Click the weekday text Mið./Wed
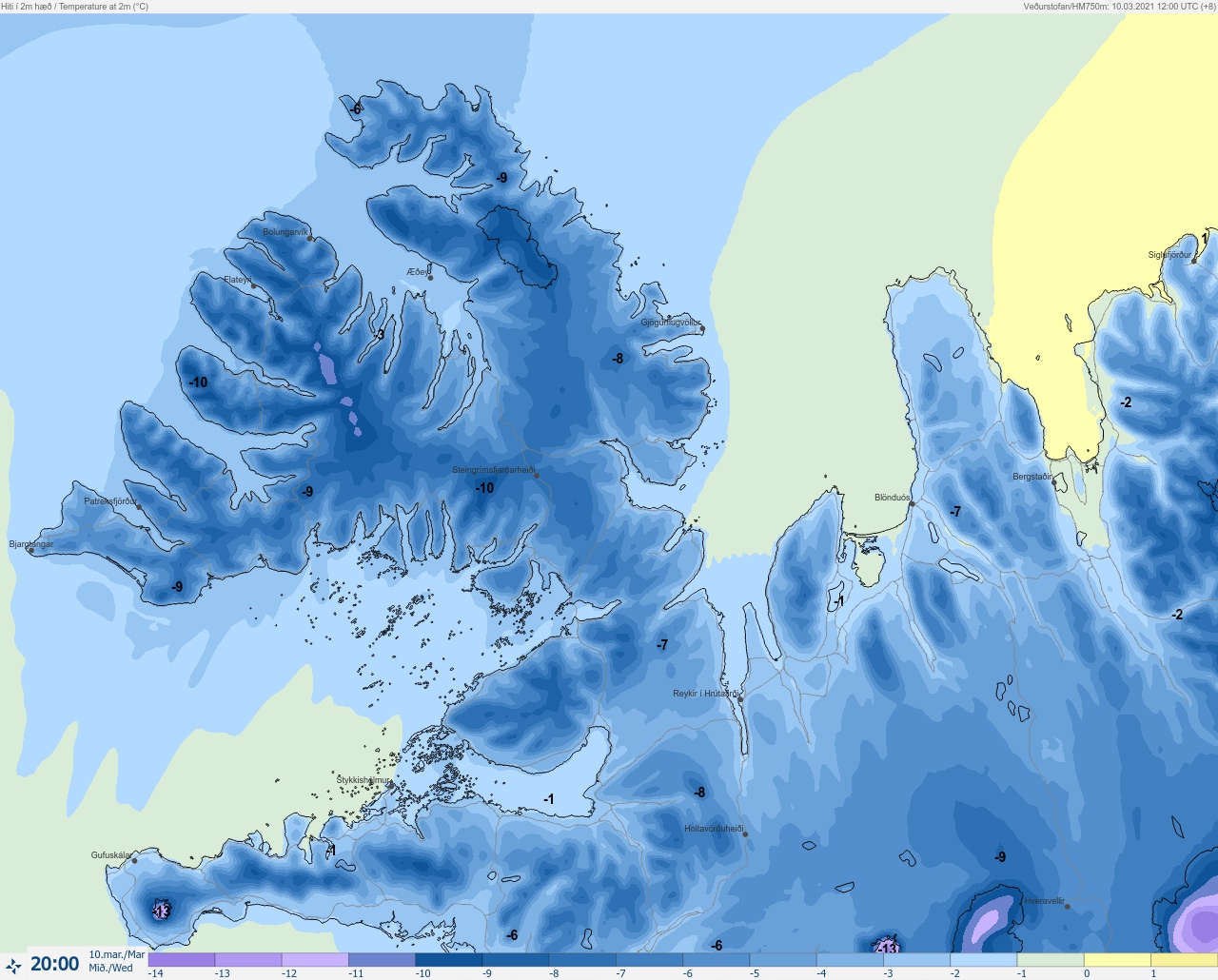Viewport: 1218px width, 980px height. coord(111,968)
